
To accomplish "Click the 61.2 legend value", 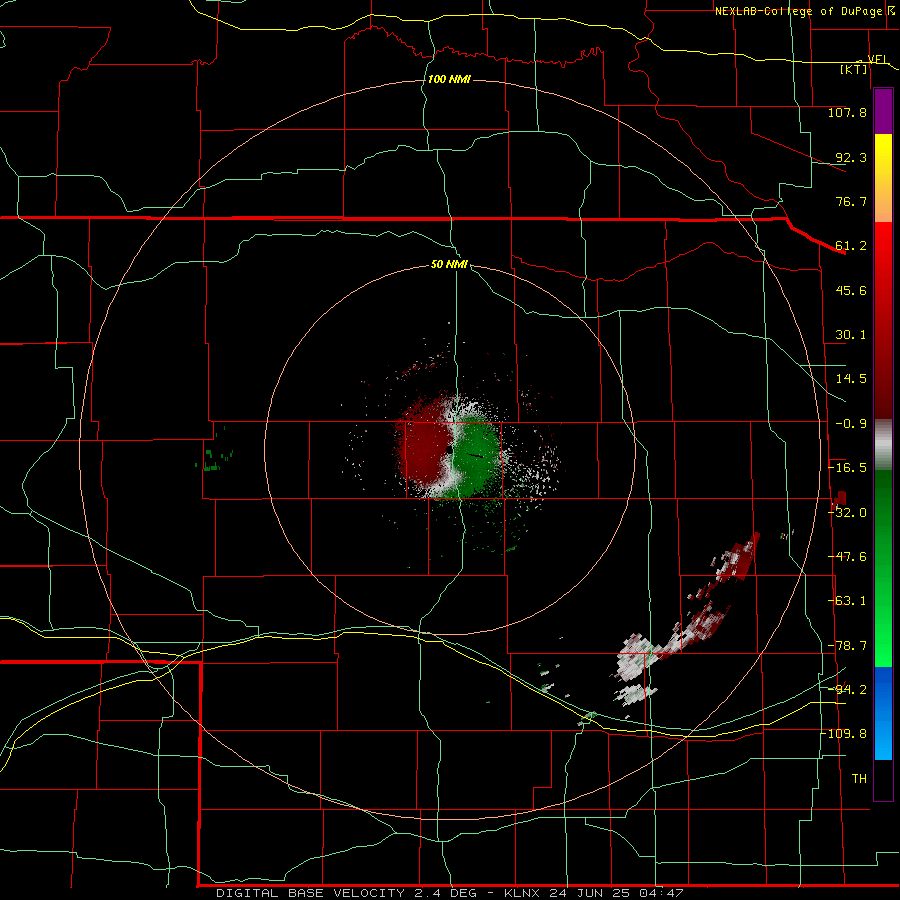I will coord(851,246).
